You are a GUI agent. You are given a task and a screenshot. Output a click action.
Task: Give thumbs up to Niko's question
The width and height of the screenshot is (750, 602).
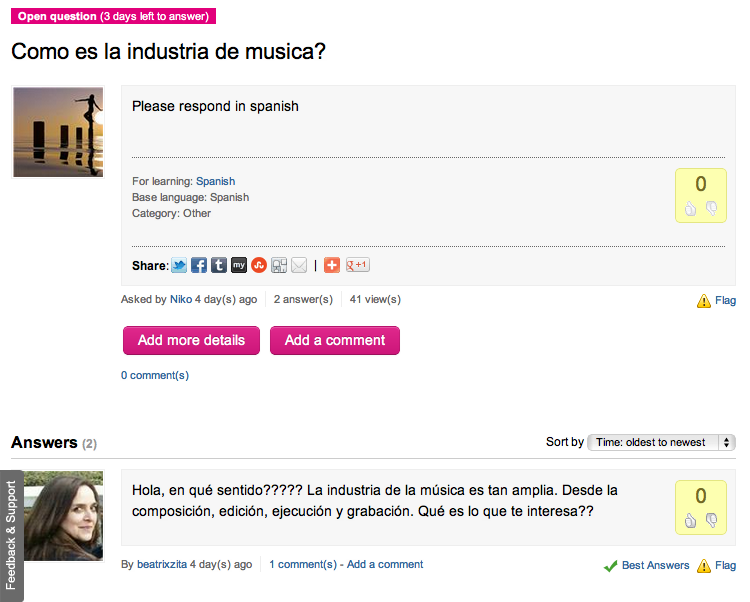(690, 209)
